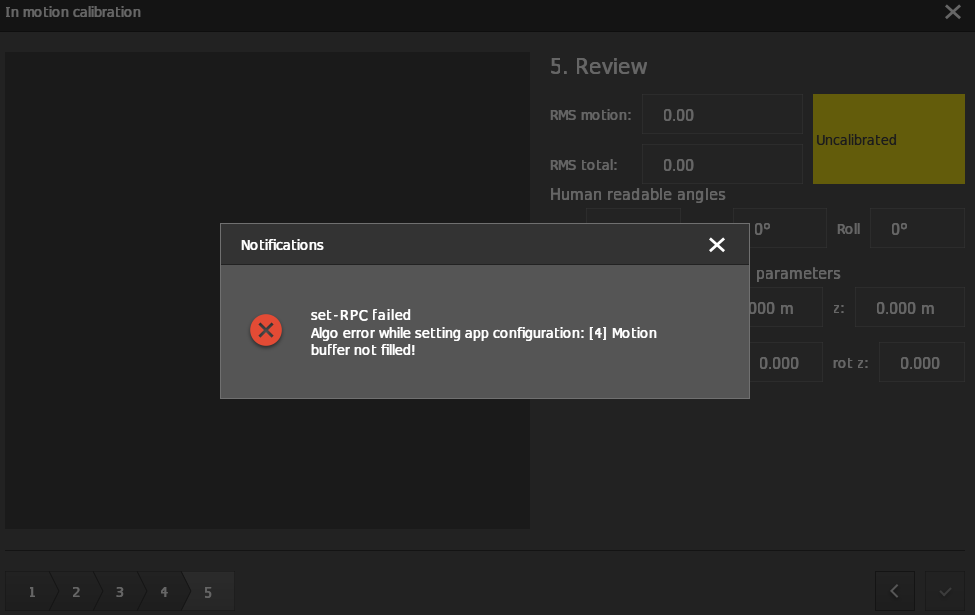Click the RMS total value field
This screenshot has height=615, width=975.
point(721,165)
